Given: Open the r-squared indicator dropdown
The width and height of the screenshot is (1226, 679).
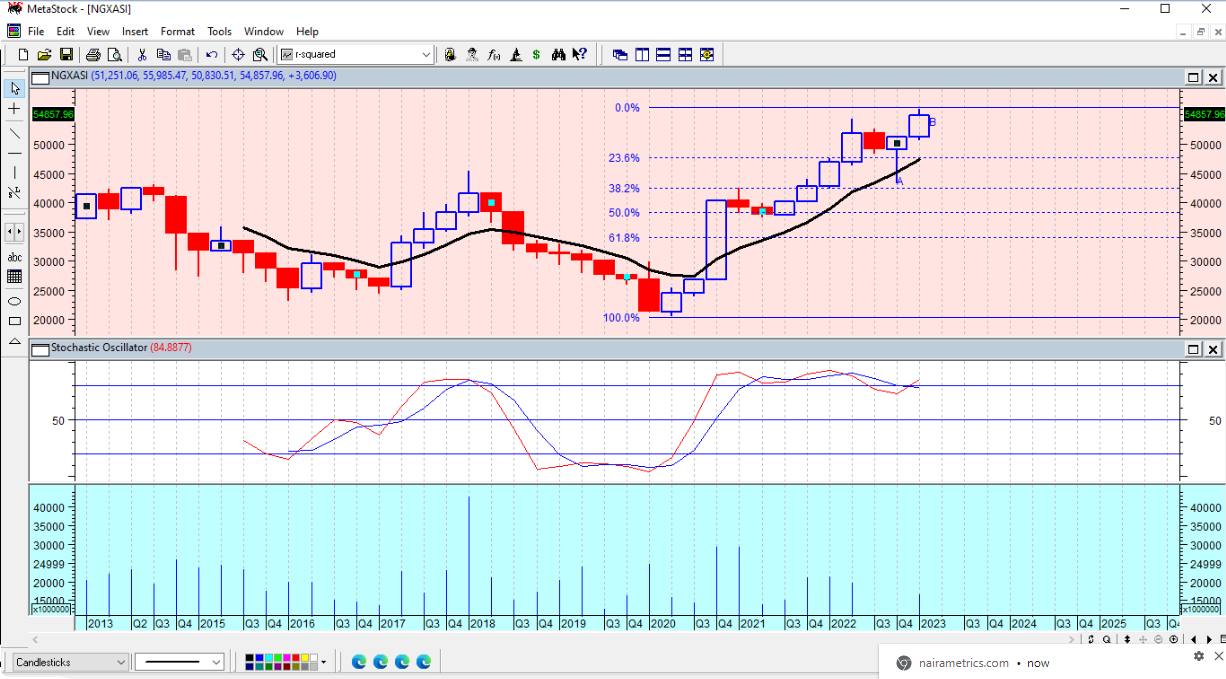Looking at the screenshot, I should tap(426, 54).
